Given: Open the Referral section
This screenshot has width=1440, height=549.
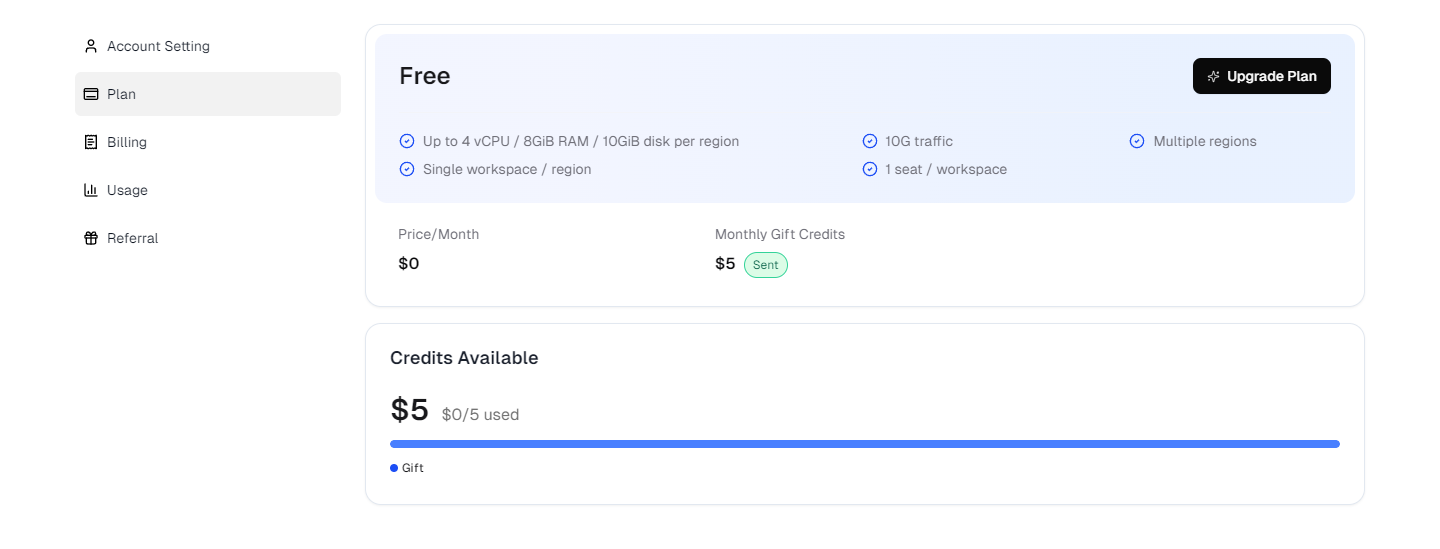Looking at the screenshot, I should pyautogui.click(x=208, y=238).
